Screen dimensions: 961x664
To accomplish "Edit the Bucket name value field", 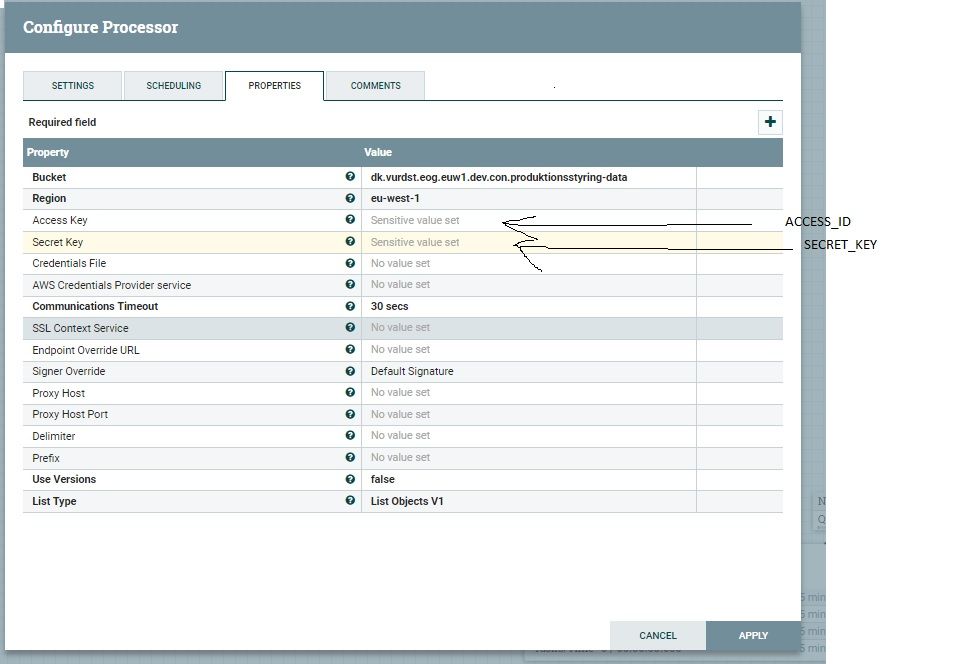I will 528,178.
